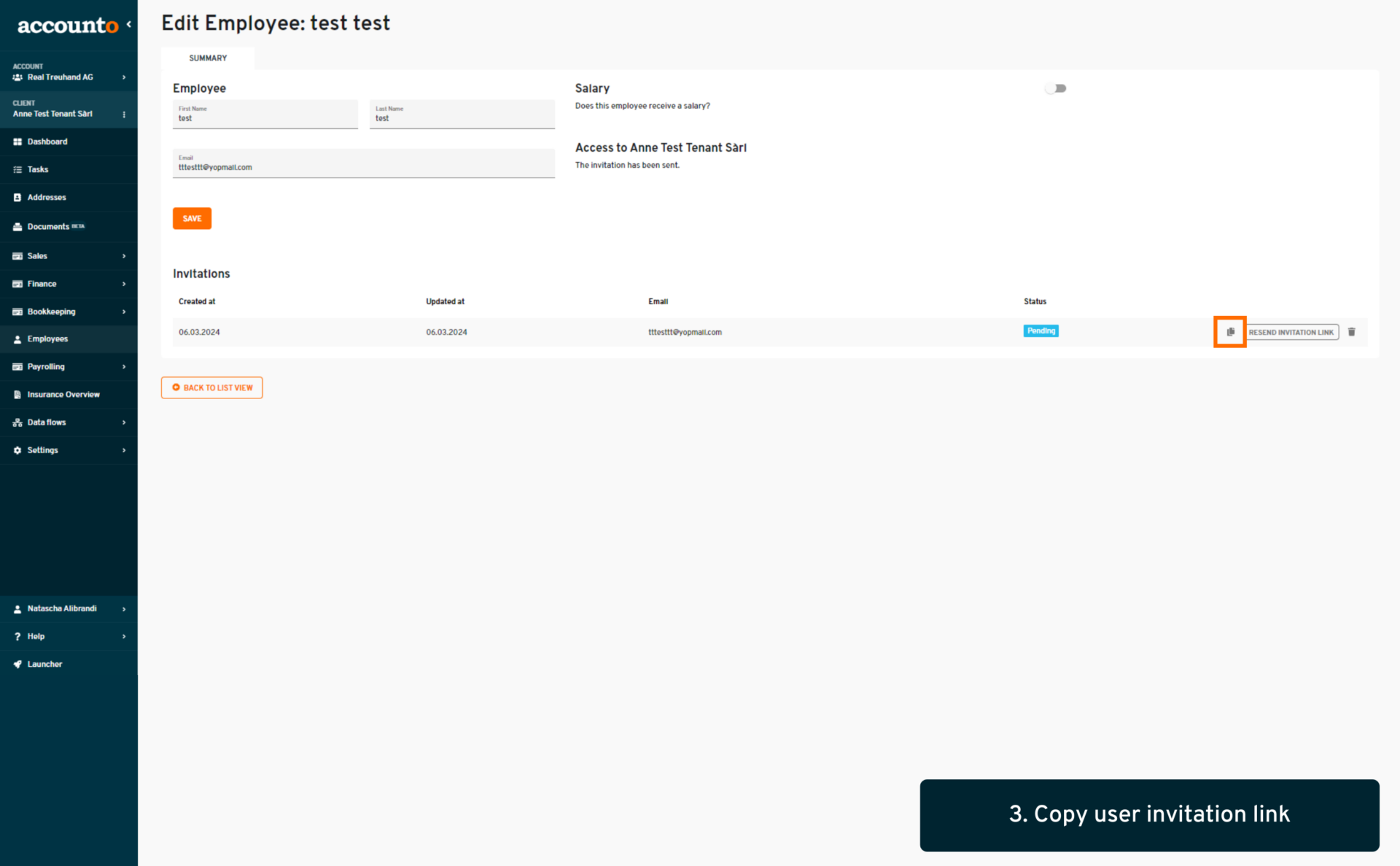
Task: Open Dashboard from the sidebar
Action: coord(69,142)
